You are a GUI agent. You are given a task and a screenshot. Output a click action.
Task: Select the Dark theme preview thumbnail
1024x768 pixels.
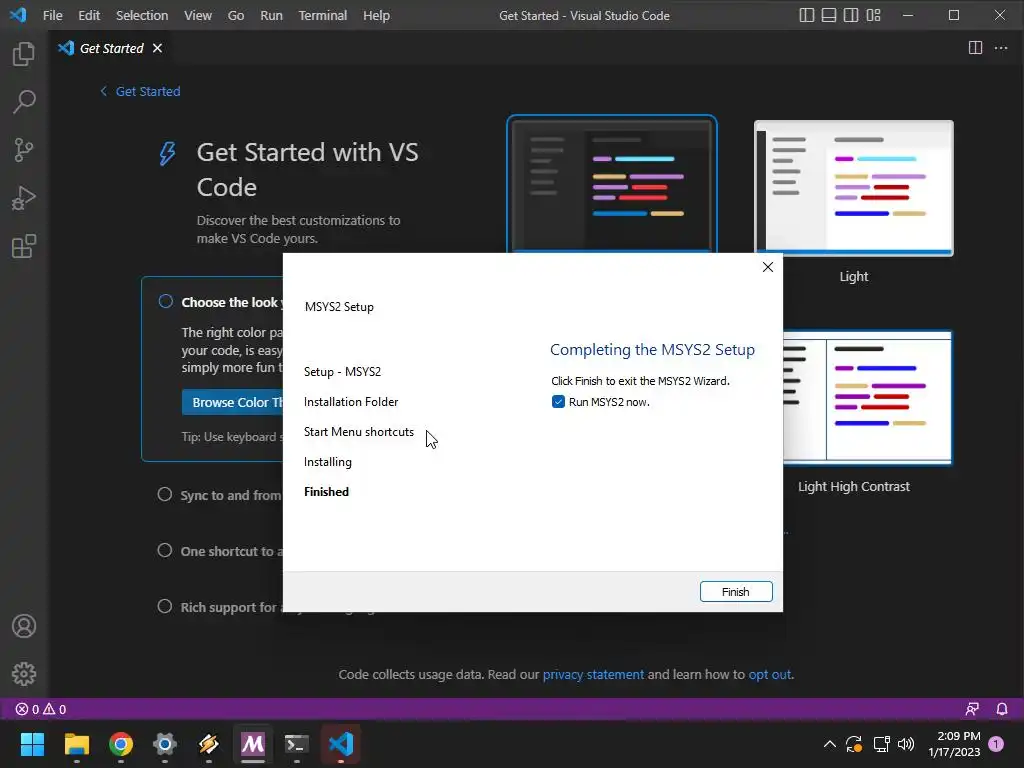point(612,184)
